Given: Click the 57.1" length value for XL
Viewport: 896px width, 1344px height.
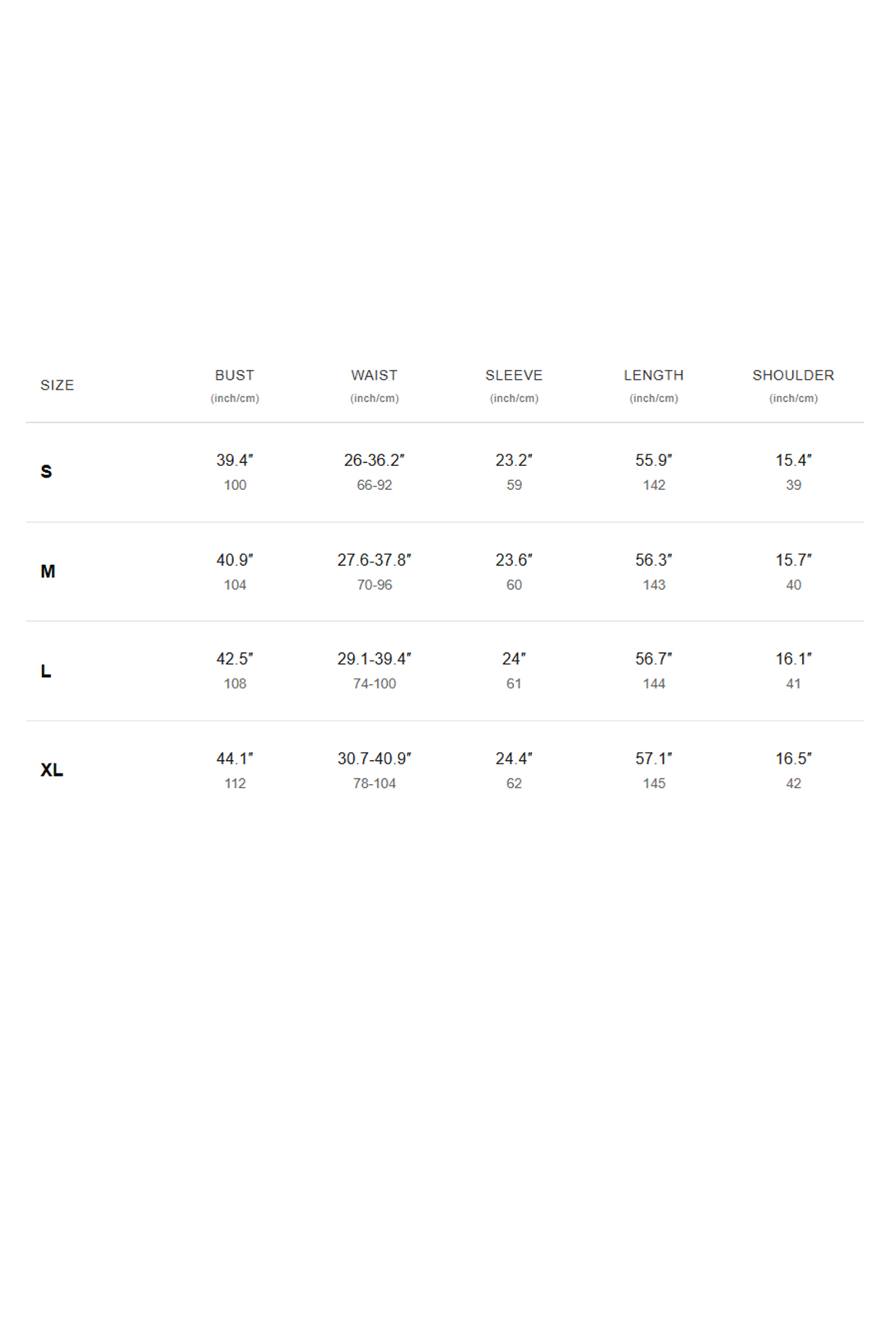Looking at the screenshot, I should 654,758.
